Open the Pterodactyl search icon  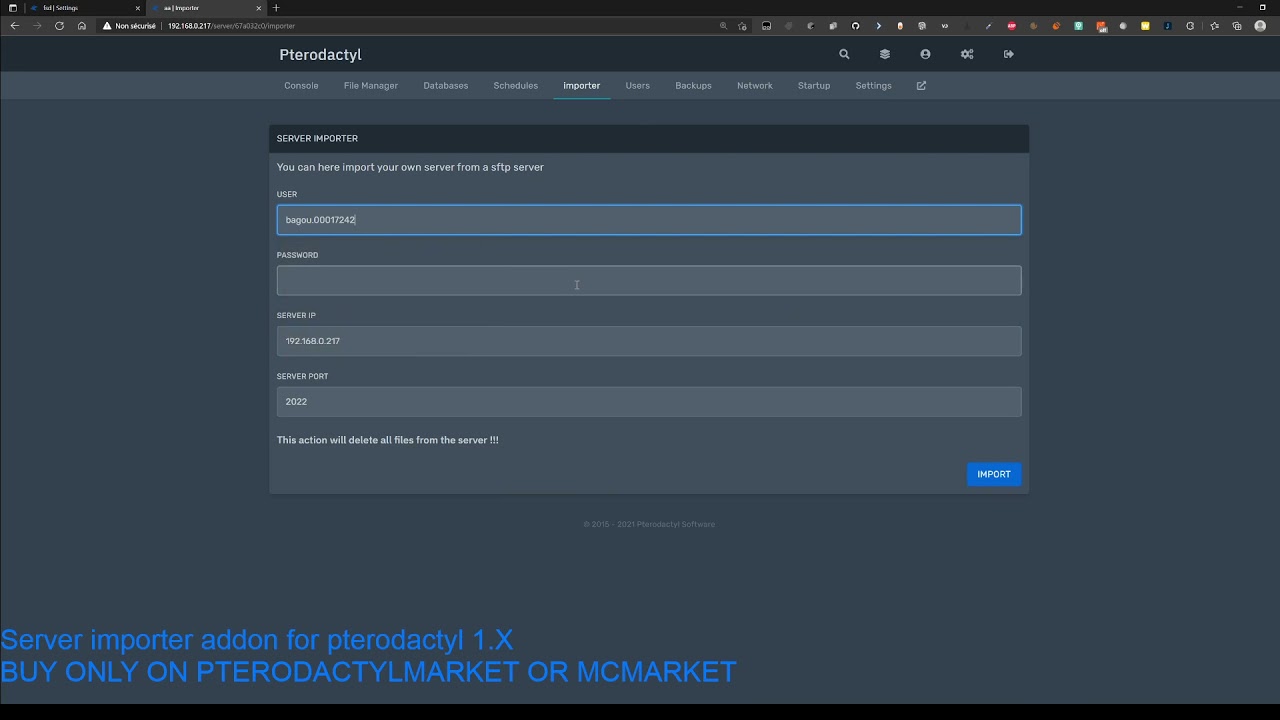pos(844,54)
